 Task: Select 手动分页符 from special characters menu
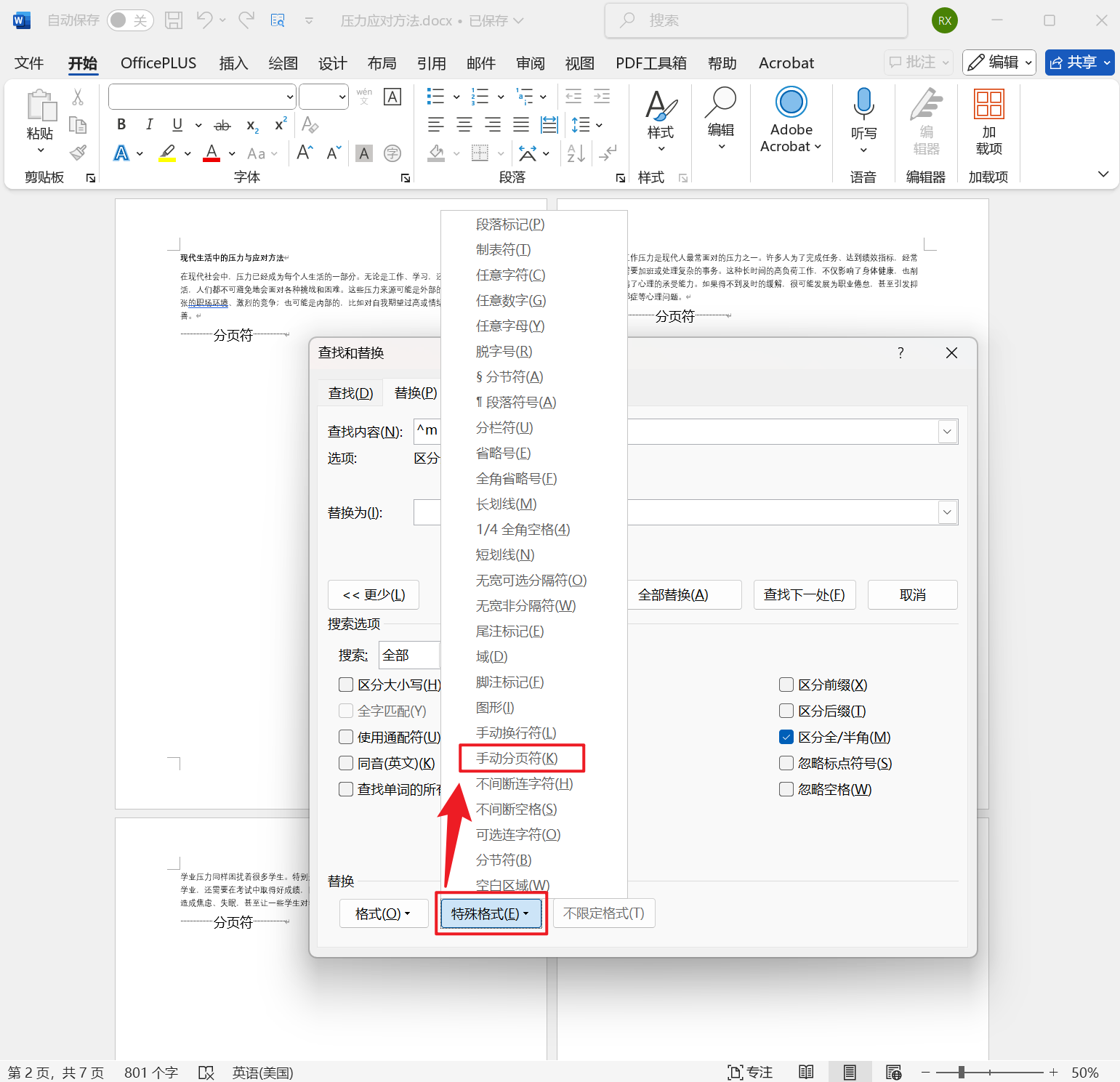(x=516, y=758)
